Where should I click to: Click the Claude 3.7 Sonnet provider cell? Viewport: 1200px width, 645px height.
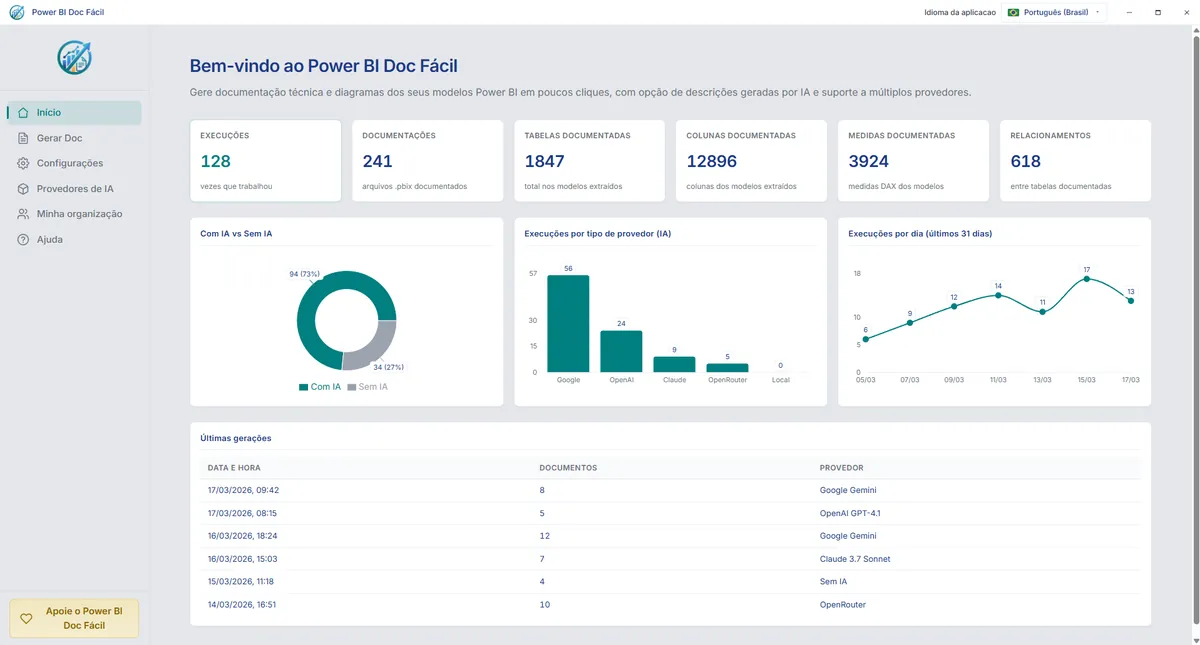(x=855, y=559)
